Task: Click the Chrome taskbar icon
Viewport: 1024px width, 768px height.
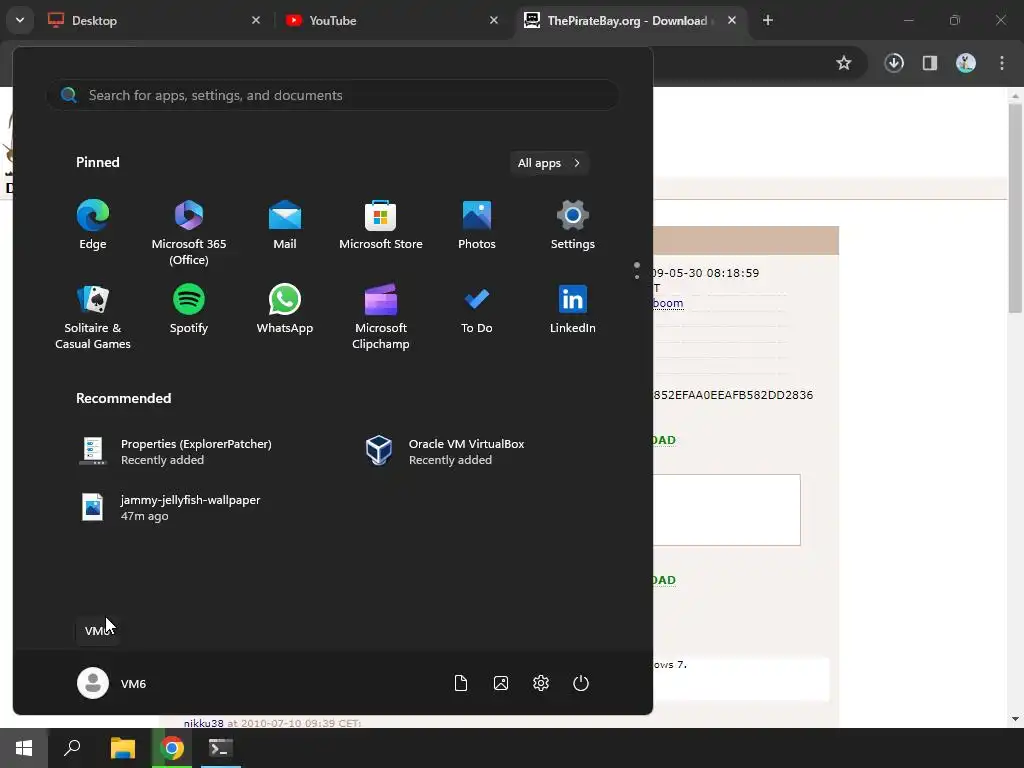Action: click(172, 748)
